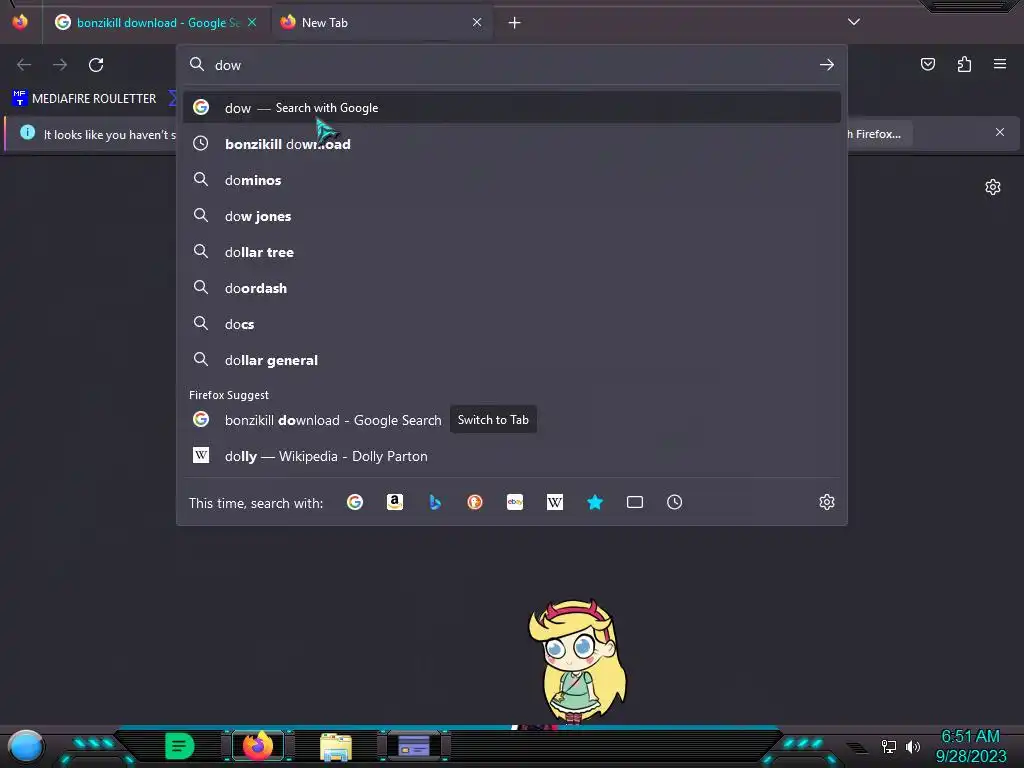1024x768 pixels.
Task: Select the New Tab tab
Action: coord(382,23)
